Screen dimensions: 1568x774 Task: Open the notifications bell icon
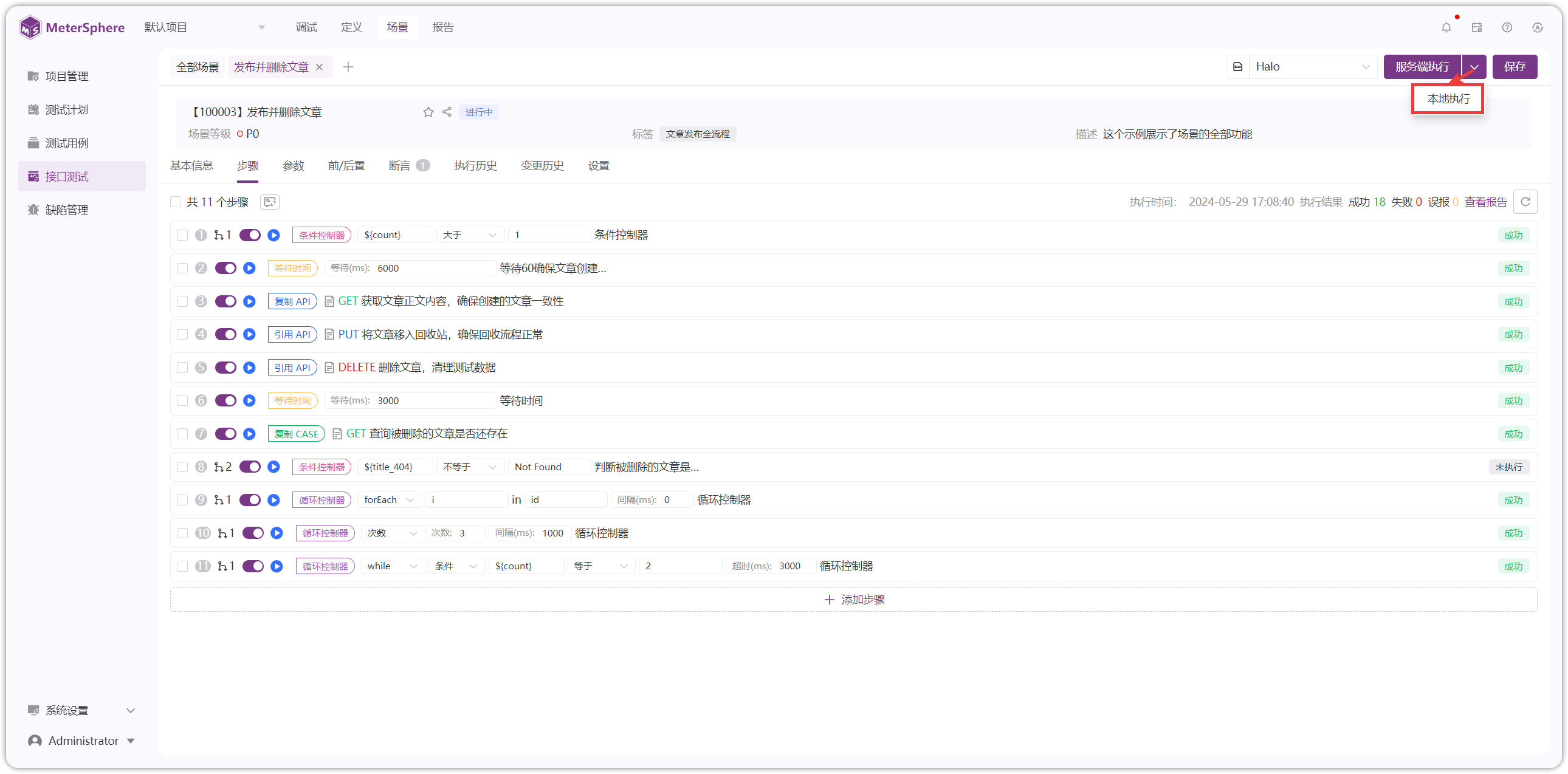point(1446,27)
